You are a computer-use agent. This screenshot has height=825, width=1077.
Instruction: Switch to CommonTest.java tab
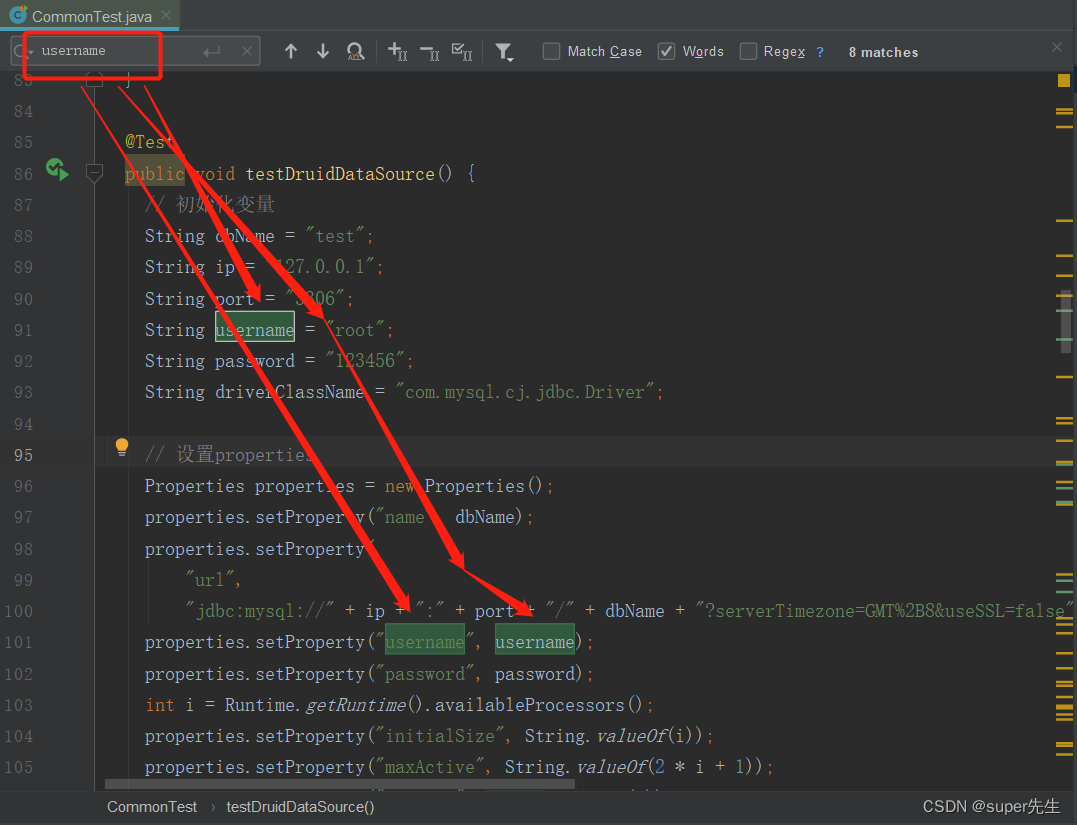[x=91, y=16]
